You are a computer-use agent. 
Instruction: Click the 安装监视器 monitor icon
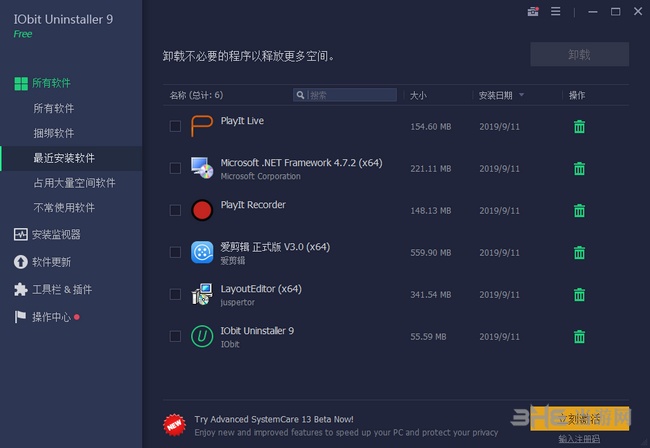click(x=21, y=235)
